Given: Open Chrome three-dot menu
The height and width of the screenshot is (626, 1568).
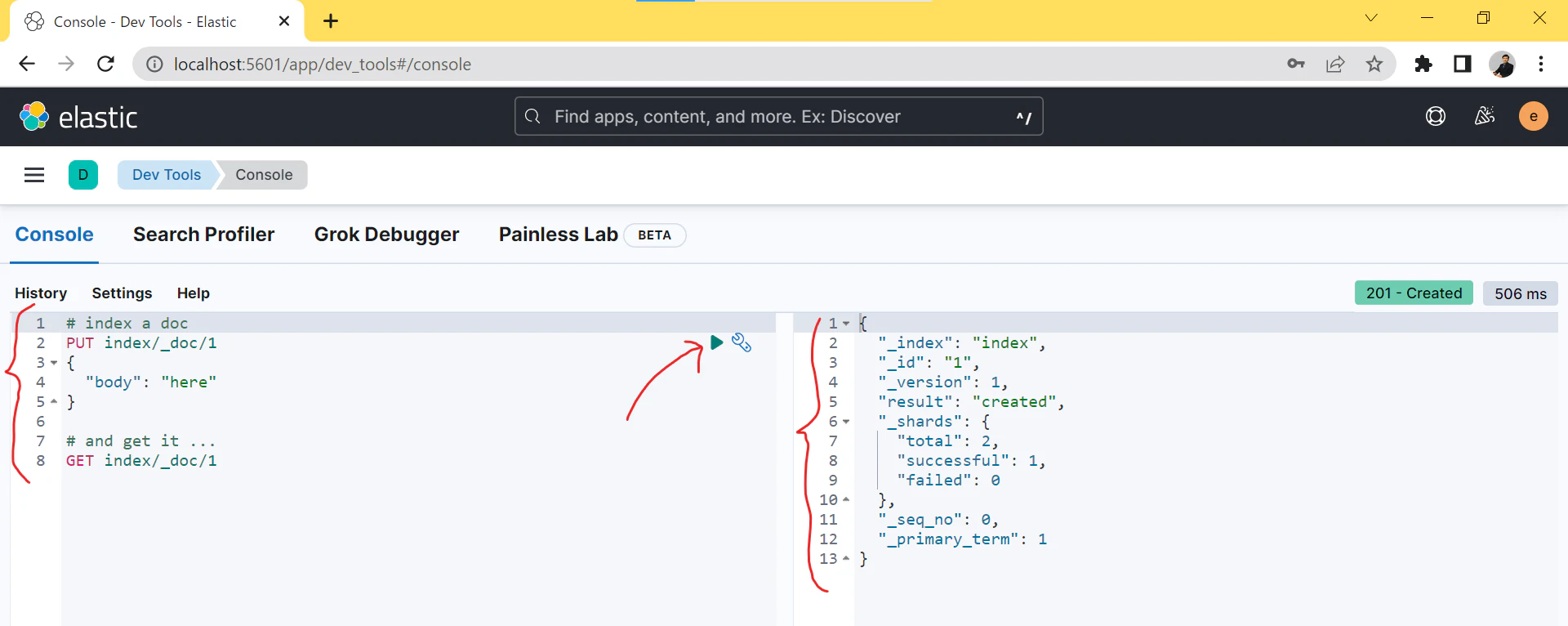Looking at the screenshot, I should coord(1541,64).
